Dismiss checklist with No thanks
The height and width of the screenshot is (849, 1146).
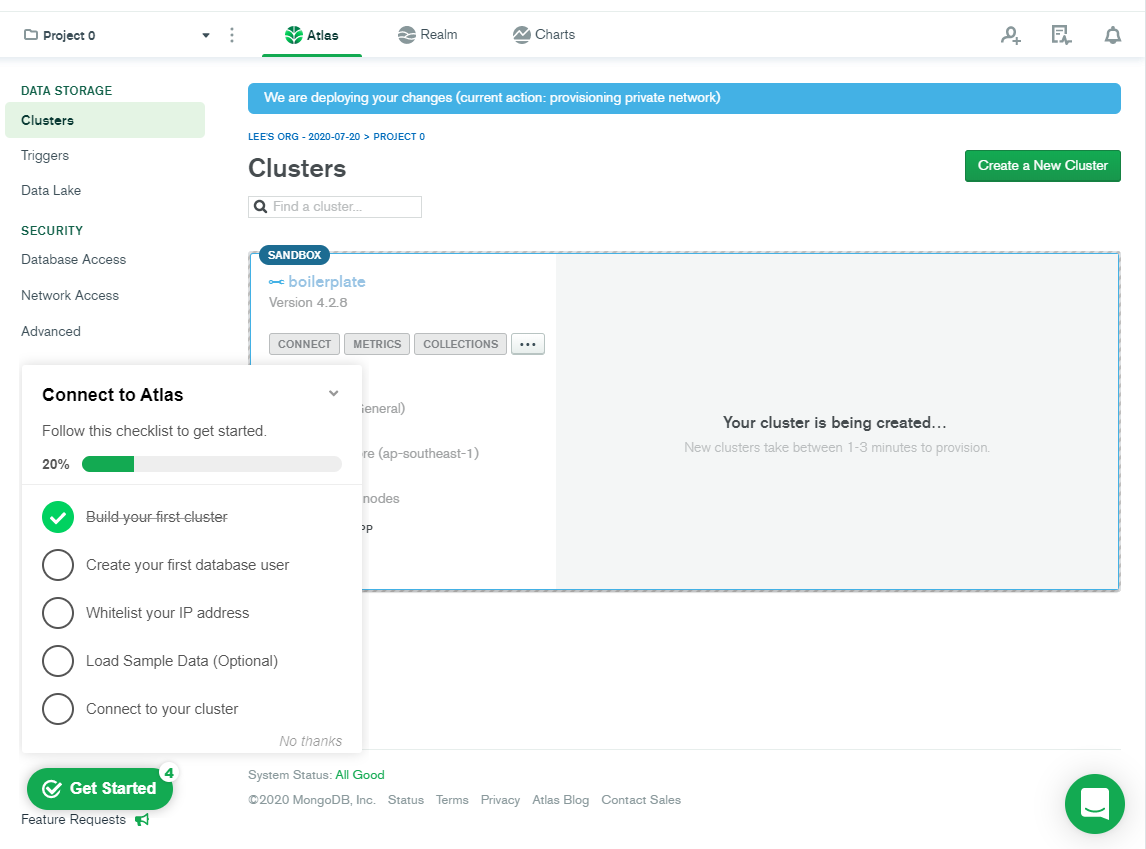(311, 741)
